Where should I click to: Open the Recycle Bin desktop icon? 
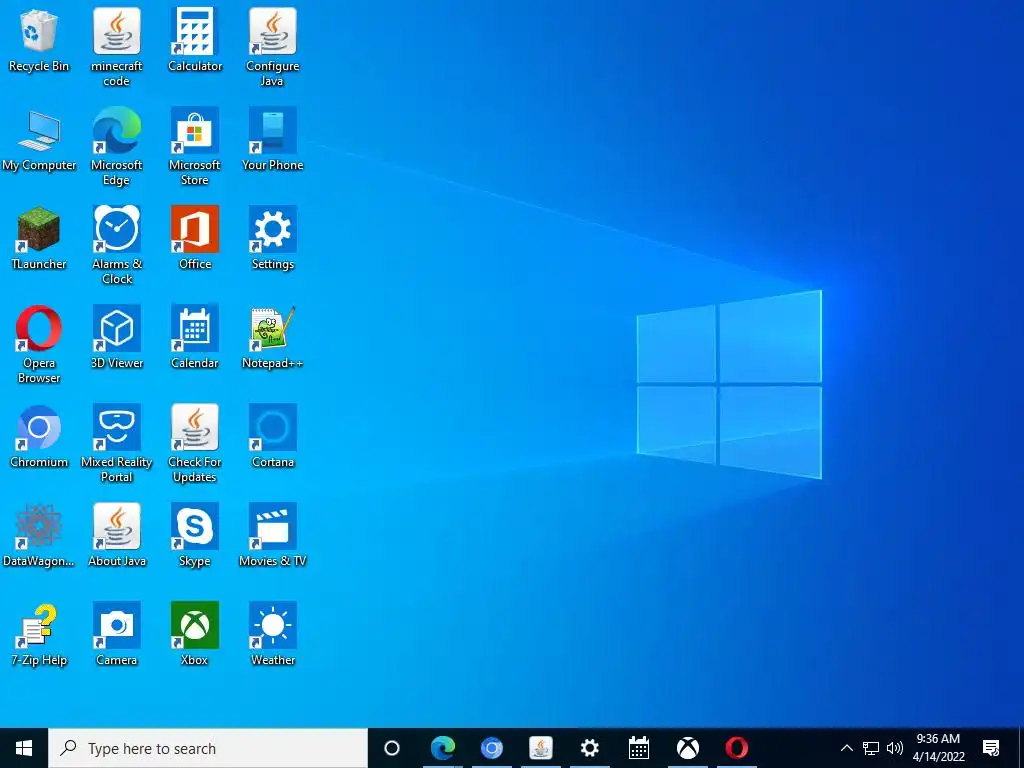click(x=39, y=40)
